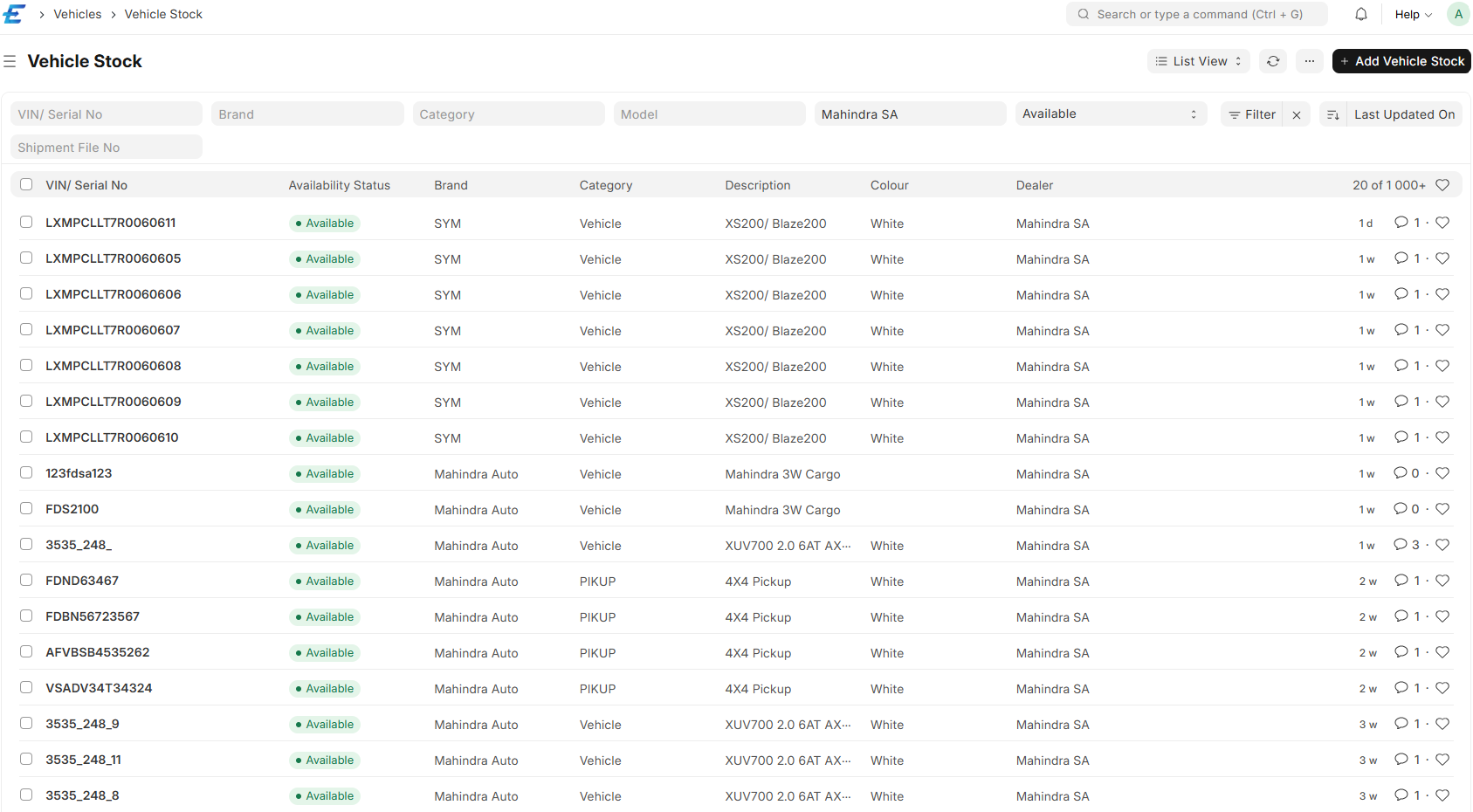Image resolution: width=1473 pixels, height=812 pixels.
Task: Check the box for LXMPCLLT7R0060605
Action: point(26,258)
